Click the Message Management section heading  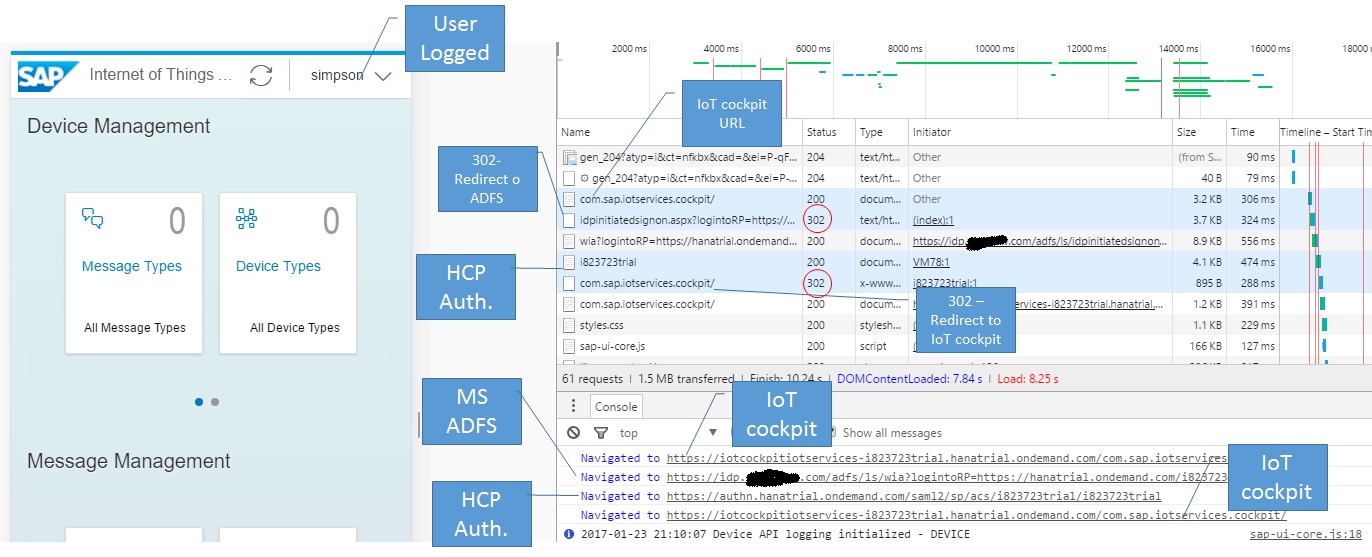pos(129,461)
